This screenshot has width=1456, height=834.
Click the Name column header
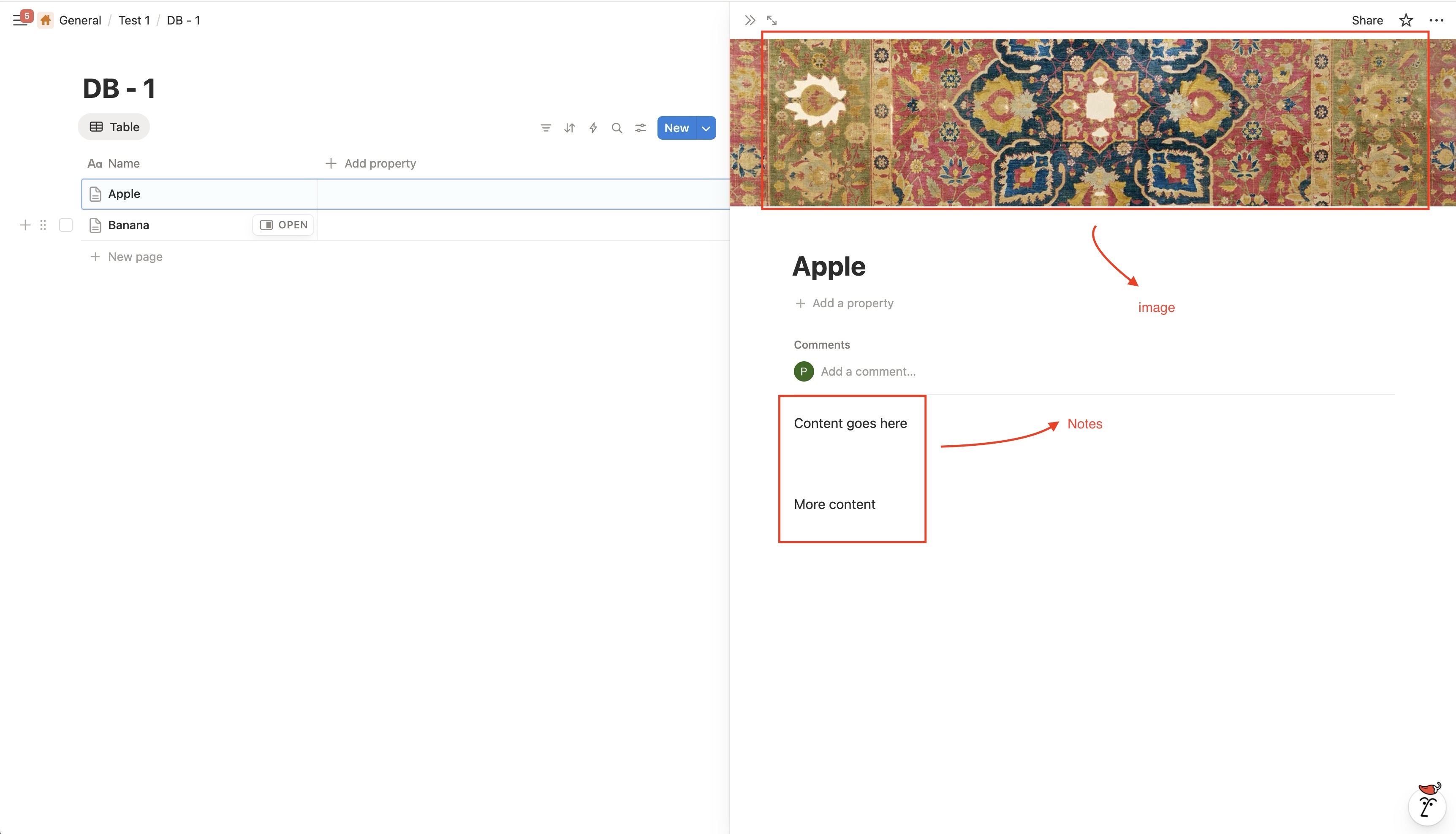pos(123,164)
